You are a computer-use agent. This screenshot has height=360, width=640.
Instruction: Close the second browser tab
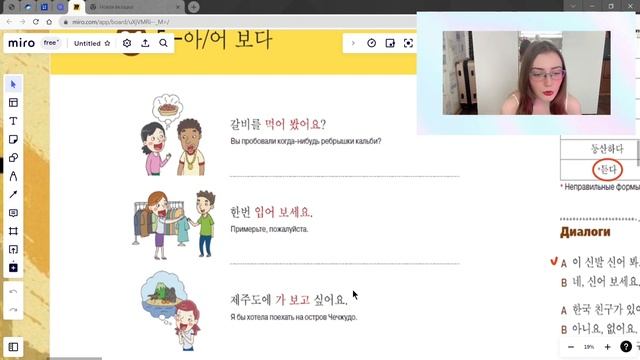[178, 7]
